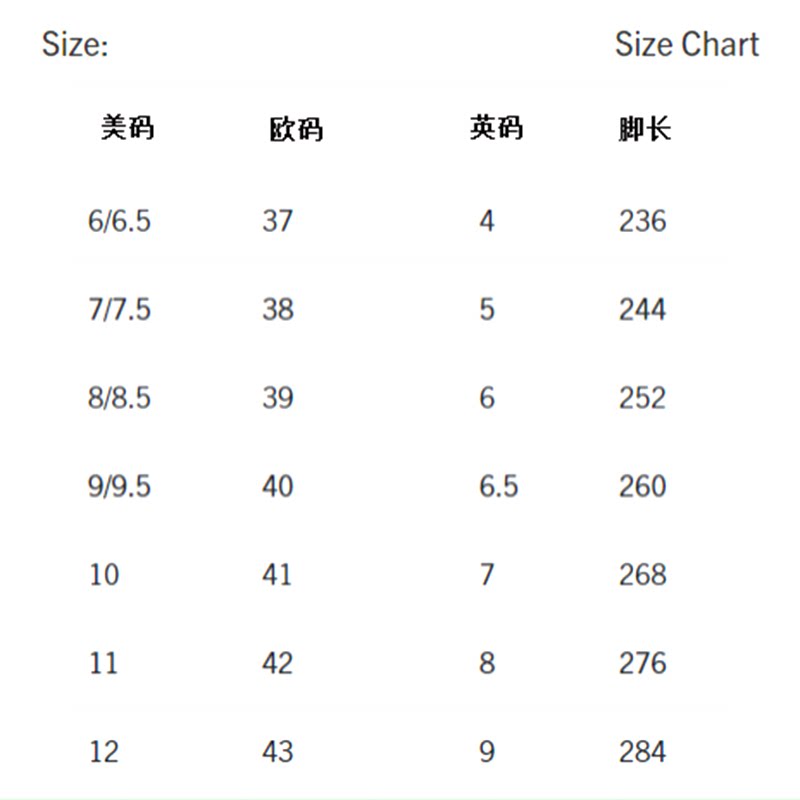Image resolution: width=800 pixels, height=800 pixels.
Task: Select UK size 6.5 cell
Action: (x=498, y=486)
